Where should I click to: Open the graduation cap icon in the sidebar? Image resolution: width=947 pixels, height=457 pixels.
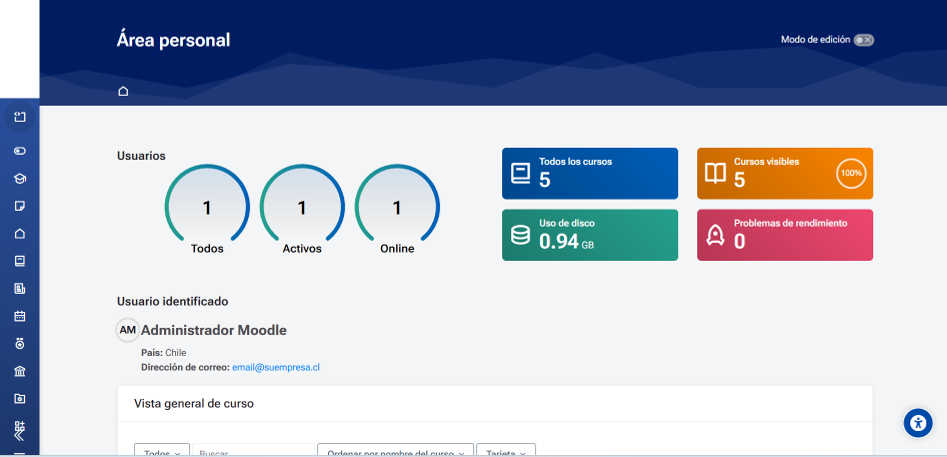(x=20, y=179)
